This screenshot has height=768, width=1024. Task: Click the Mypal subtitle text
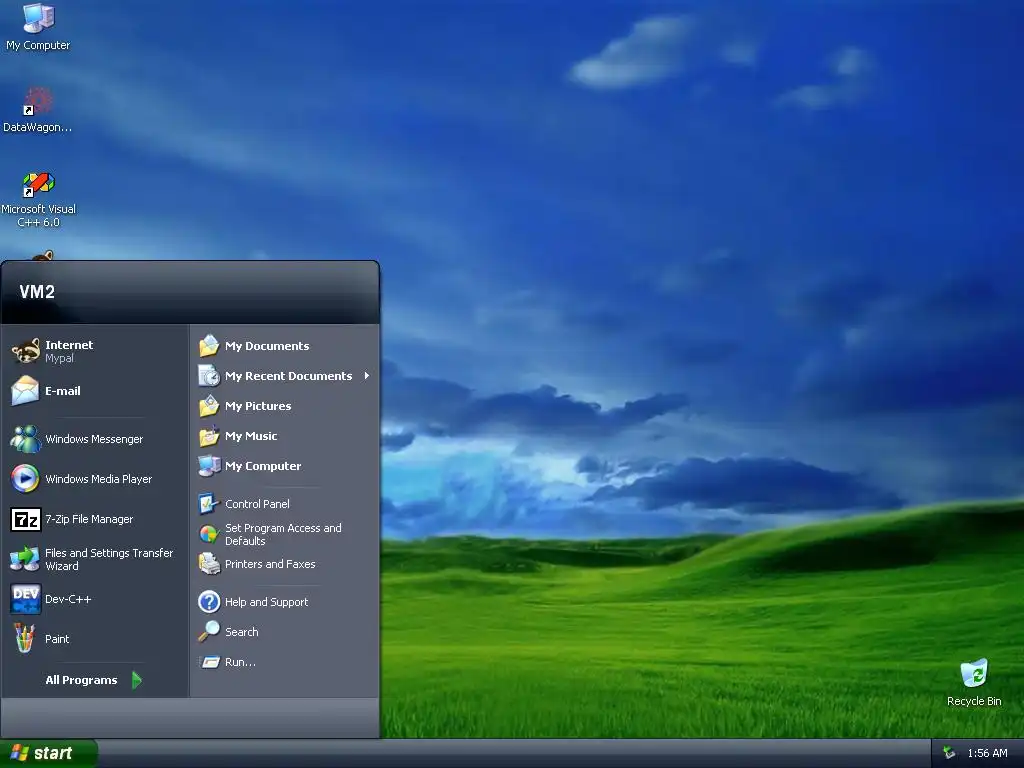tap(59, 359)
